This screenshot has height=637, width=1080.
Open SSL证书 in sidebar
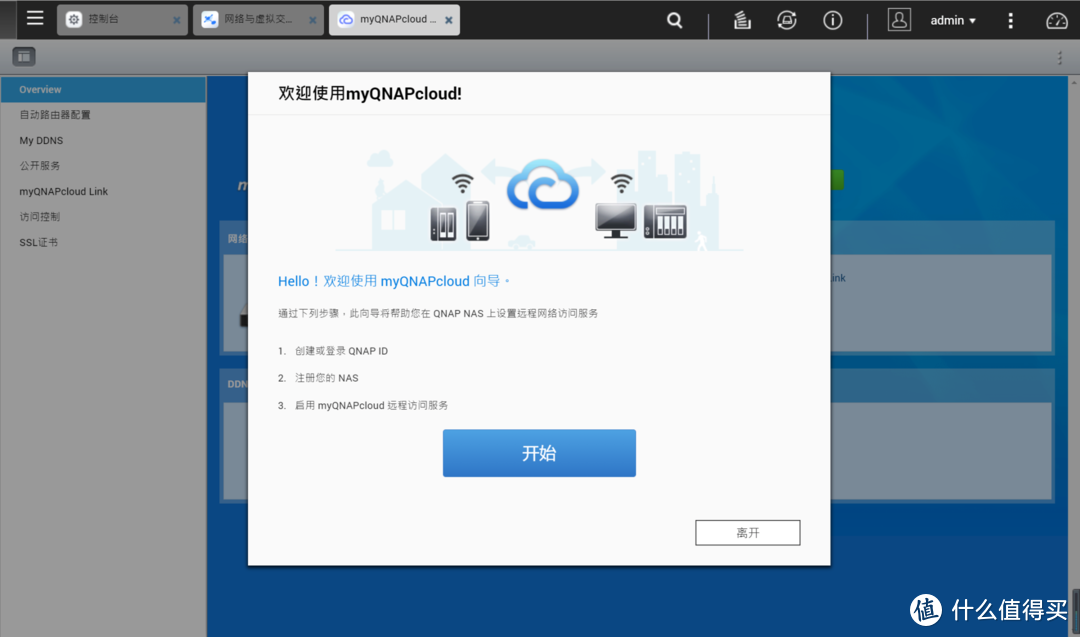pos(103,242)
